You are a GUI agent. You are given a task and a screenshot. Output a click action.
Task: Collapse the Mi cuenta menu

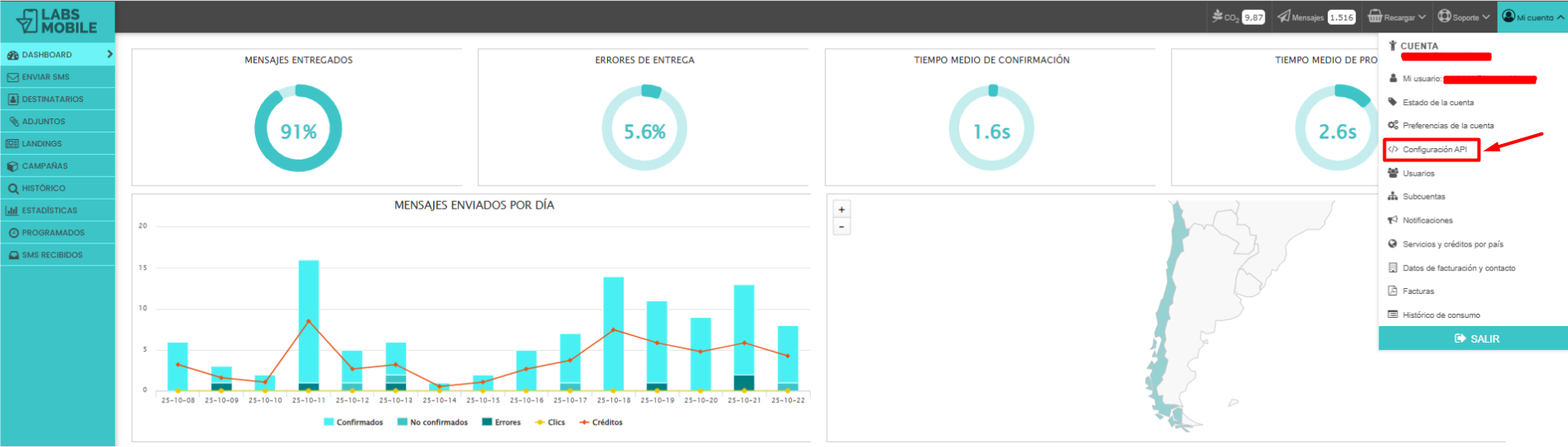click(1532, 17)
